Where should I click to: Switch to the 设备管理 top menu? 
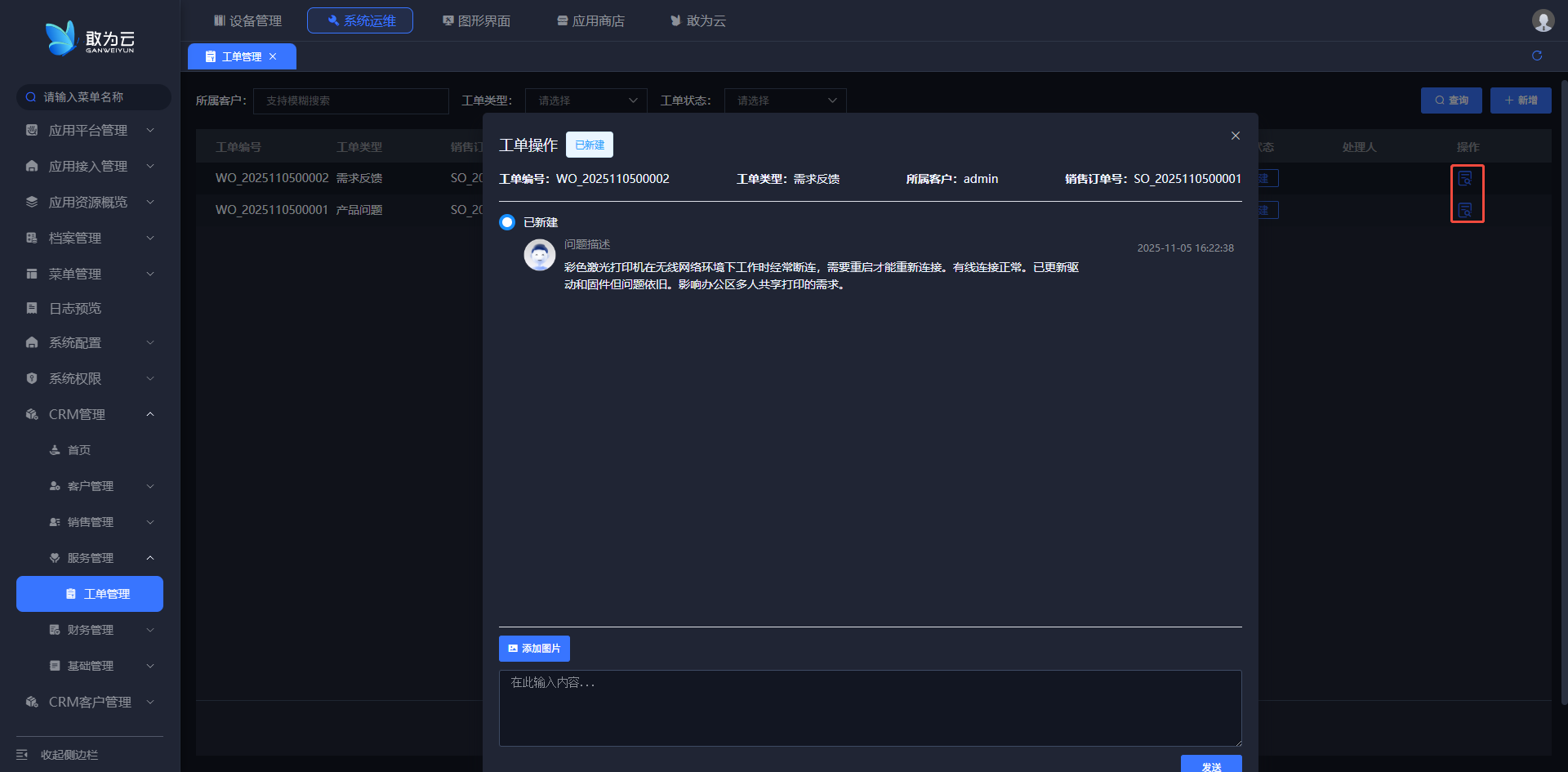coord(247,20)
